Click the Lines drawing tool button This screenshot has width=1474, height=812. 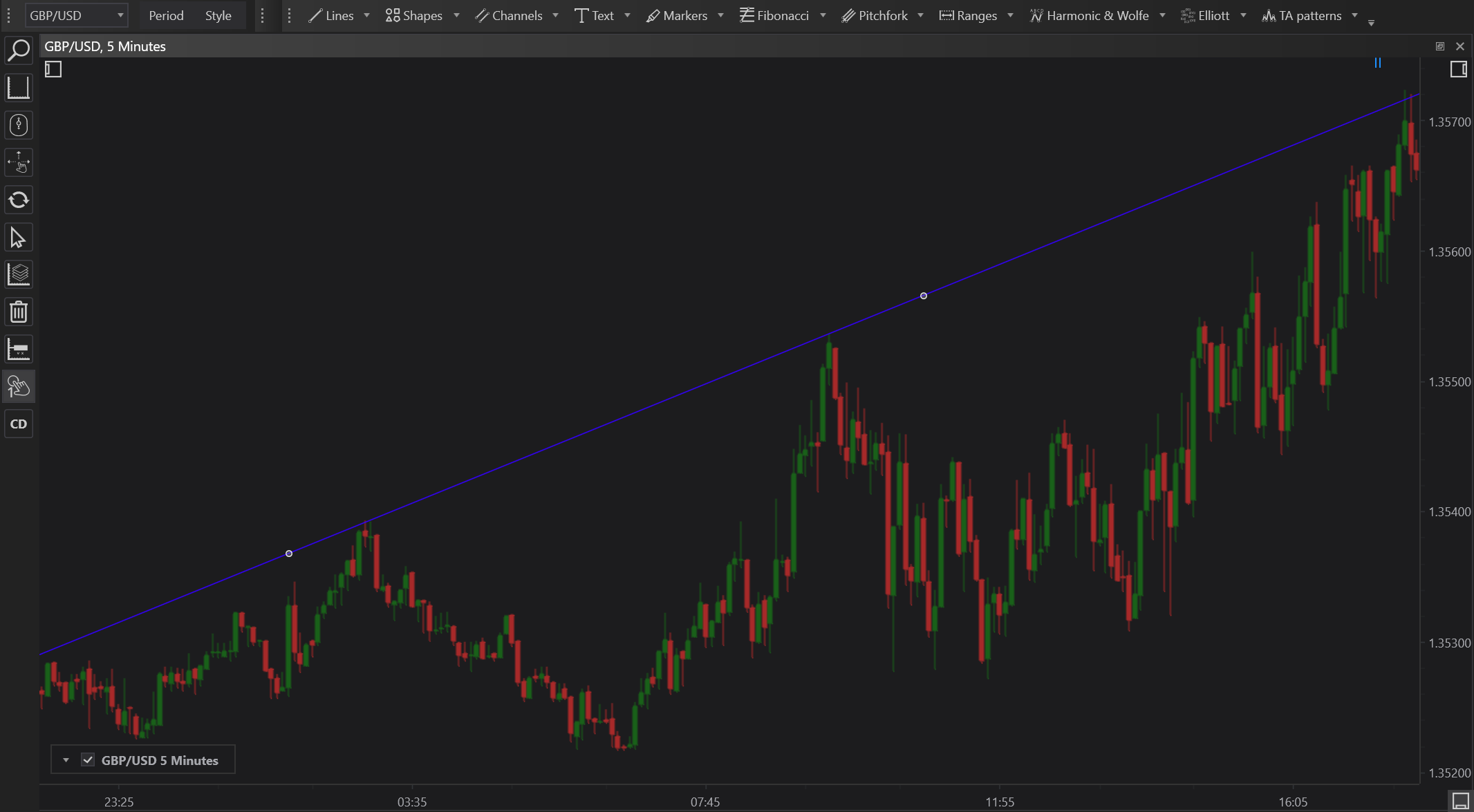(331, 15)
